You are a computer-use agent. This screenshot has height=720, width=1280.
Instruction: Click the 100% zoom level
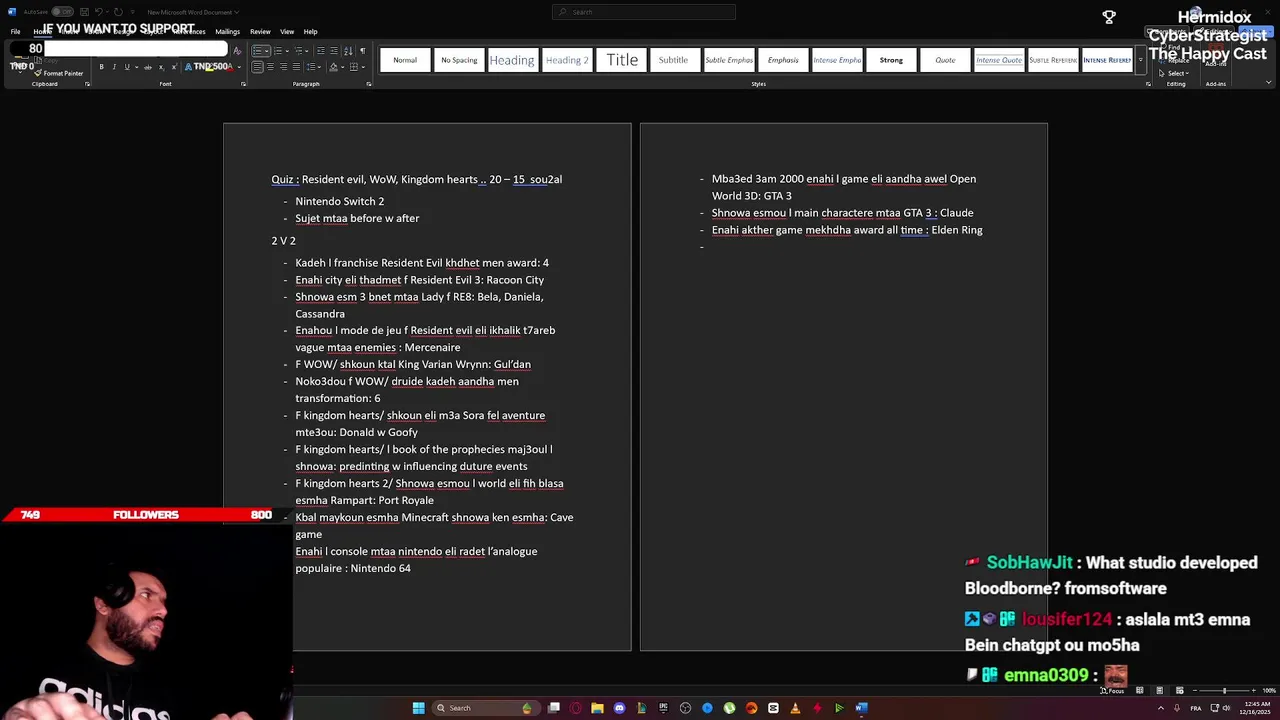(1269, 691)
